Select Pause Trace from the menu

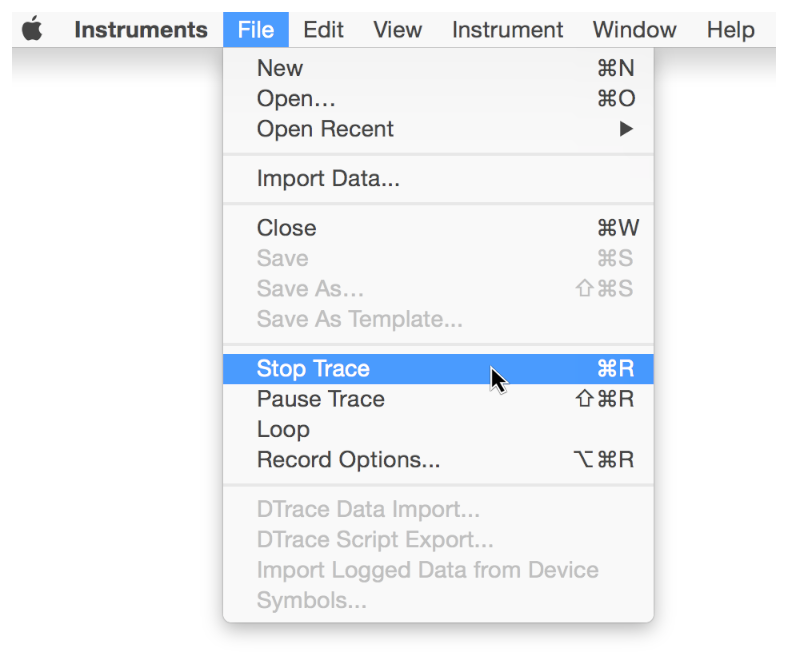pos(320,399)
